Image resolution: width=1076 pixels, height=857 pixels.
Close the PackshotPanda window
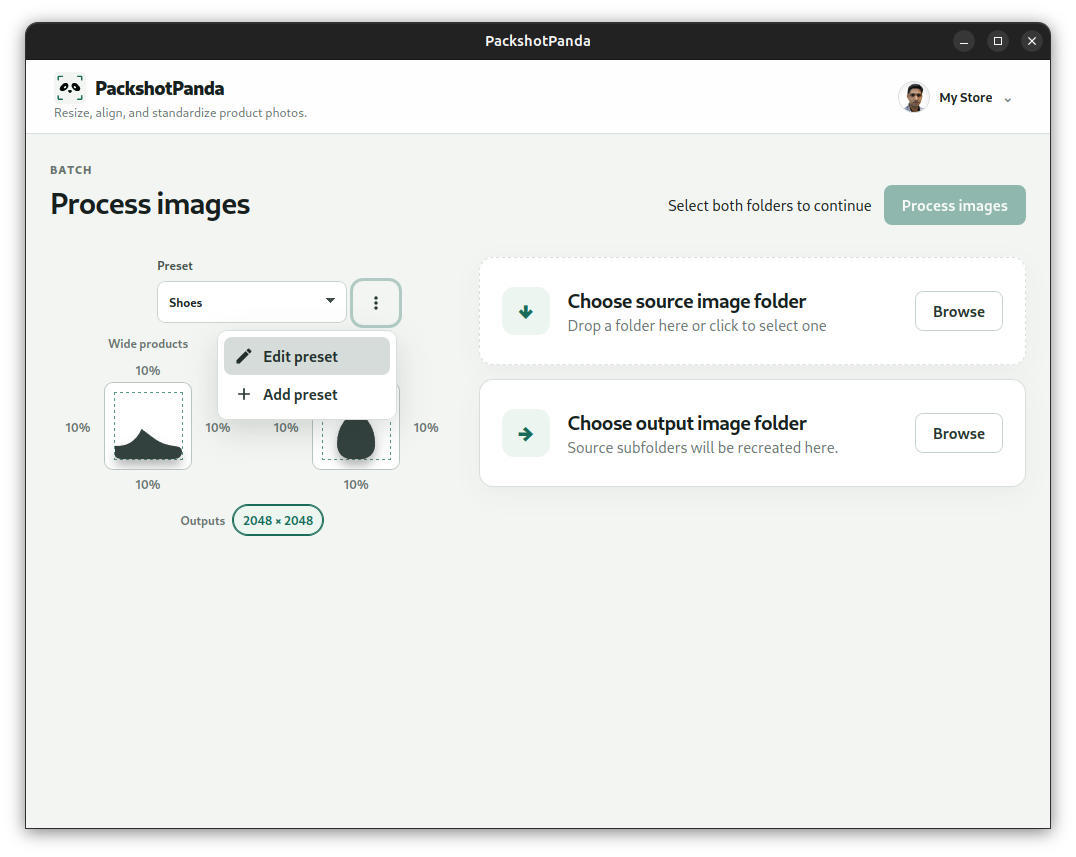1031,41
